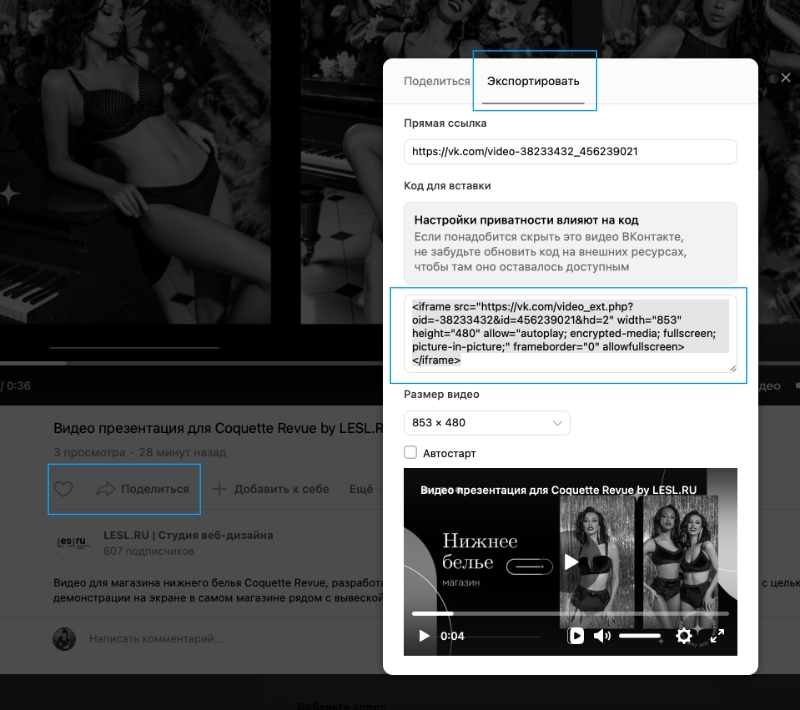Click the LESL.RU channel avatar
800x710 pixels.
pyautogui.click(x=73, y=542)
